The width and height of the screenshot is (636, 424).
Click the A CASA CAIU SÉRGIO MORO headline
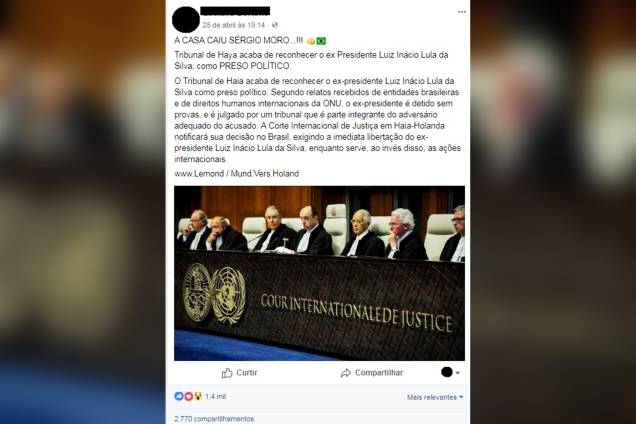[x=238, y=41]
